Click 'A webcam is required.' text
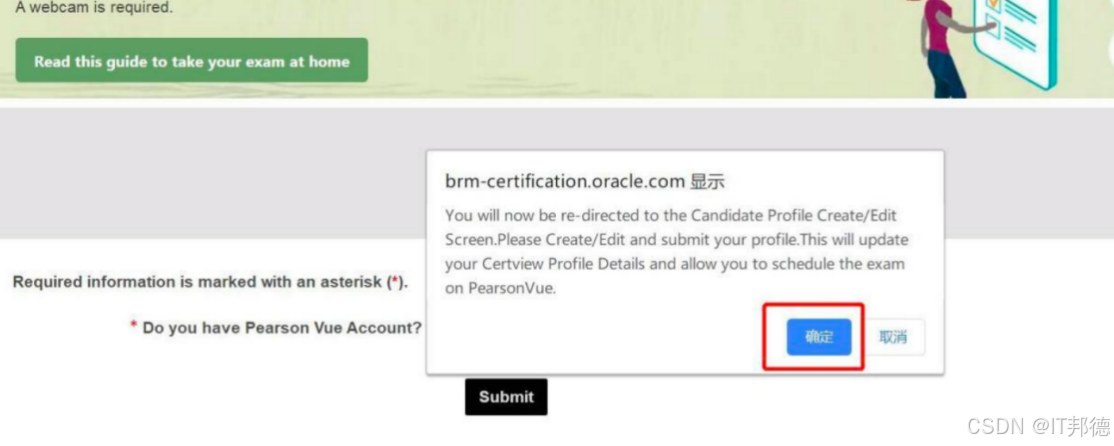 tap(94, 8)
